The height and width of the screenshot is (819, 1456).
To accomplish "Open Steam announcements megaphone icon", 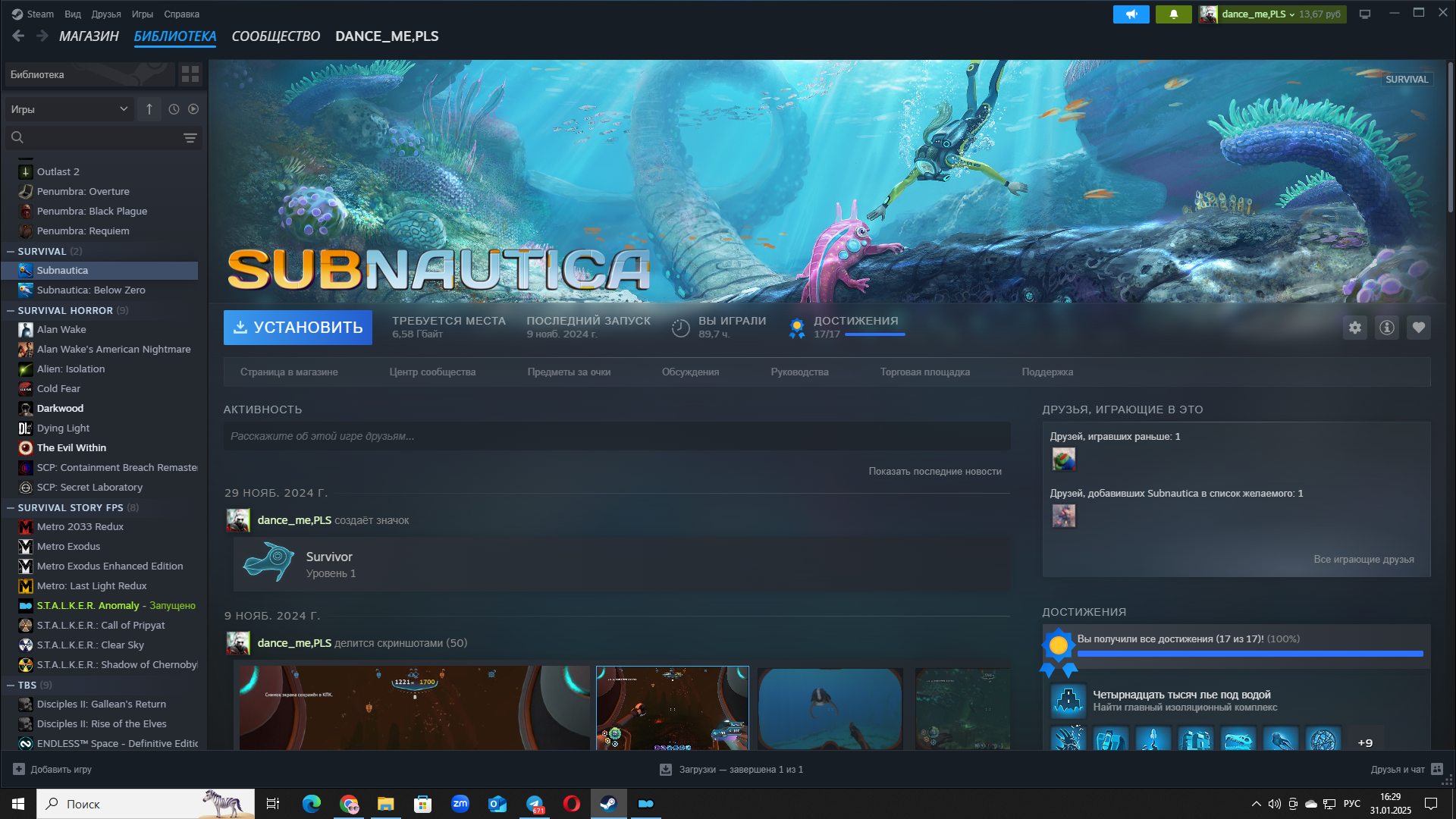I will pyautogui.click(x=1131, y=14).
